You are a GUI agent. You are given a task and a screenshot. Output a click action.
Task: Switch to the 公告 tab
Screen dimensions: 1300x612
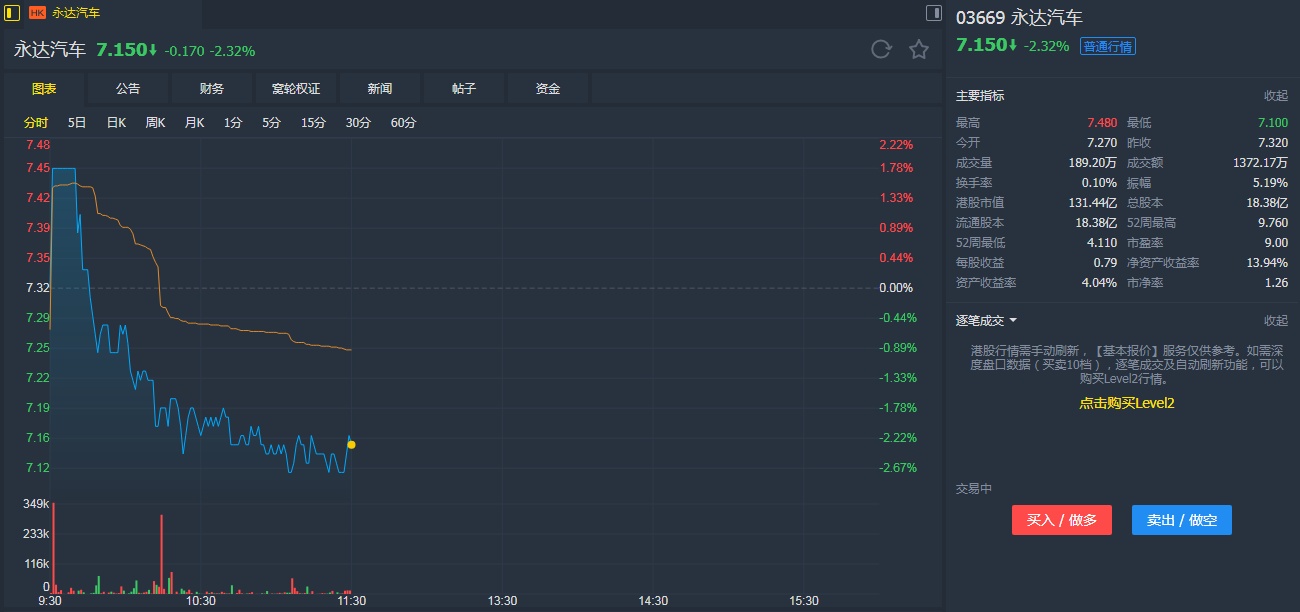point(128,89)
